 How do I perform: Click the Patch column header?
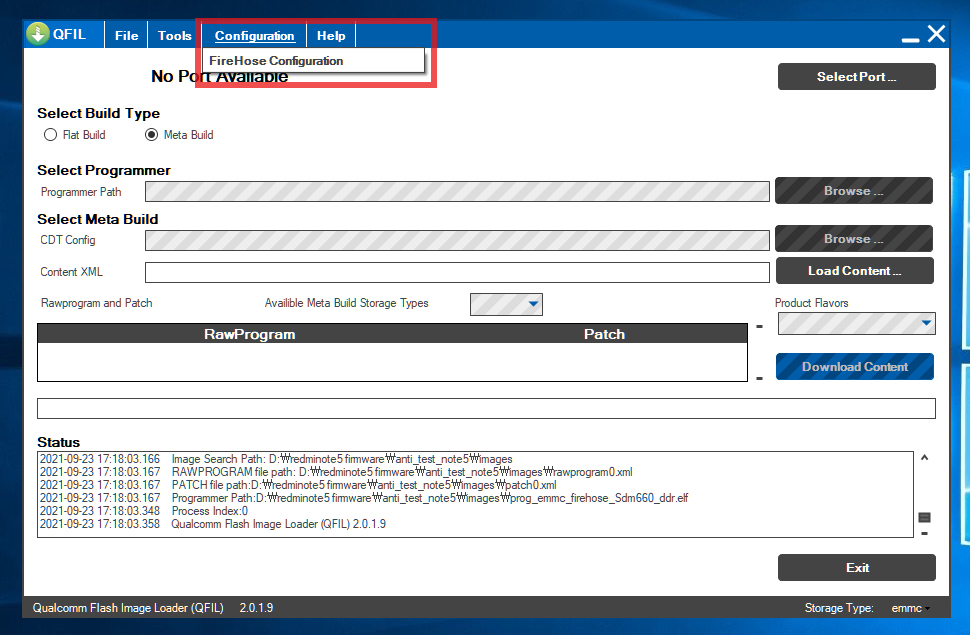point(604,334)
